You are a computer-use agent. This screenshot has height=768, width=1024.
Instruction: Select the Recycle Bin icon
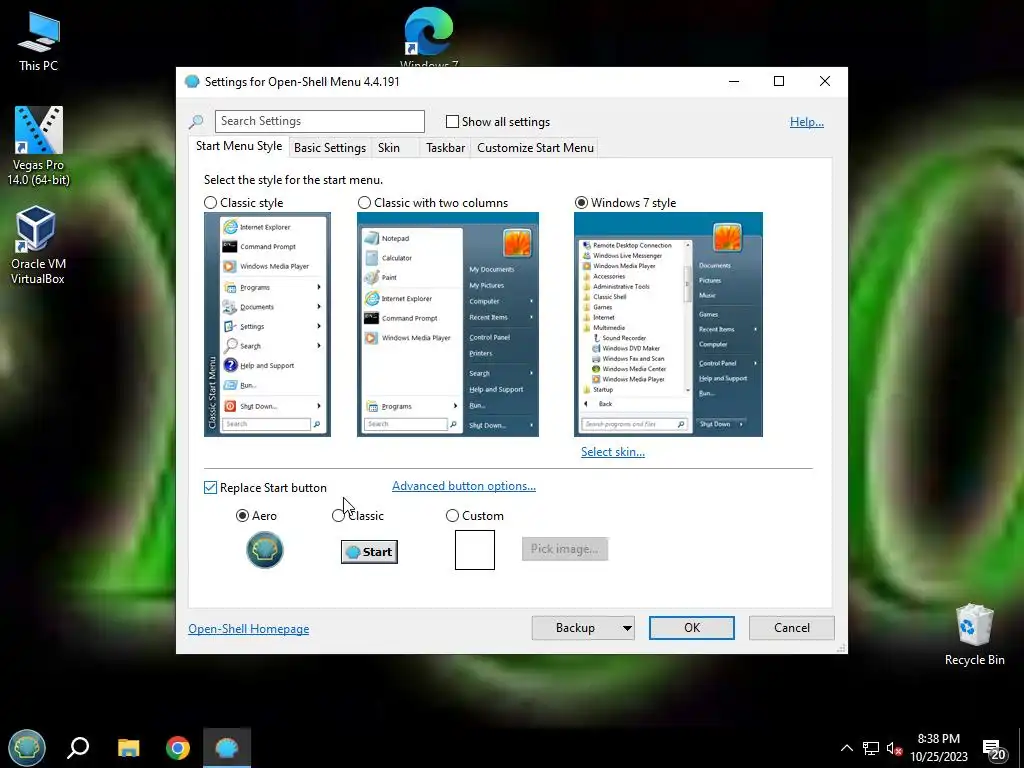[974, 635]
